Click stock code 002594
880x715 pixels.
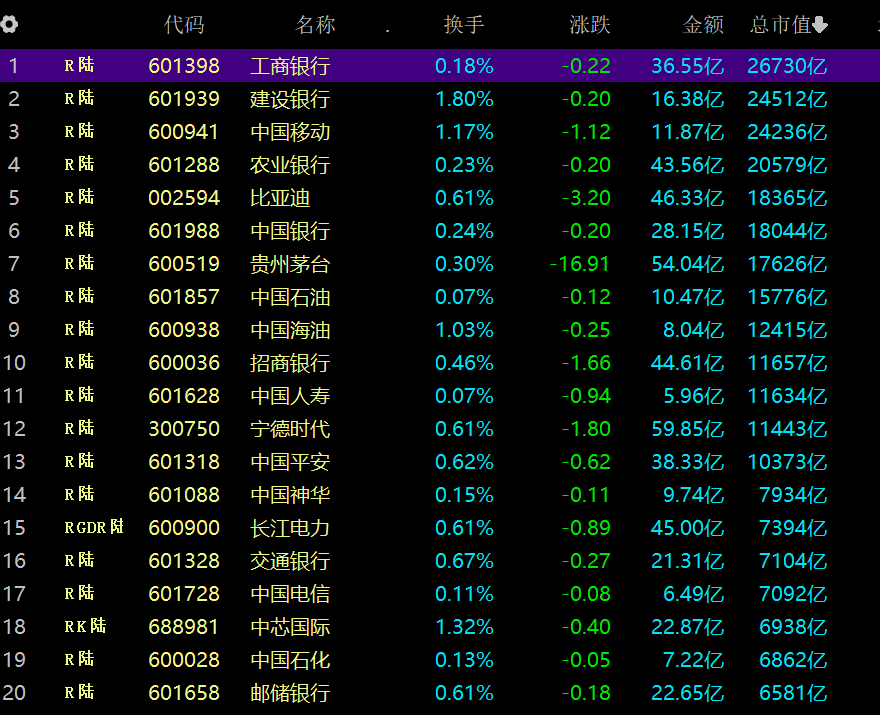pos(184,198)
